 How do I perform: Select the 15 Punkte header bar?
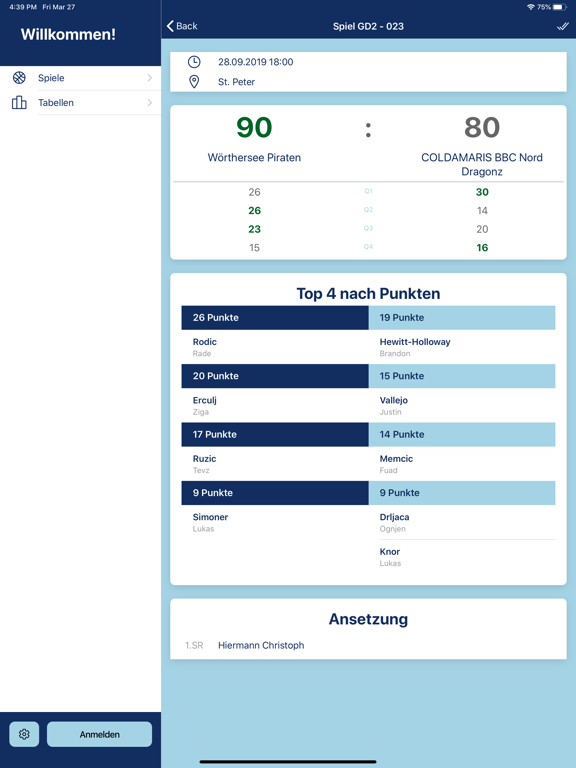462,376
